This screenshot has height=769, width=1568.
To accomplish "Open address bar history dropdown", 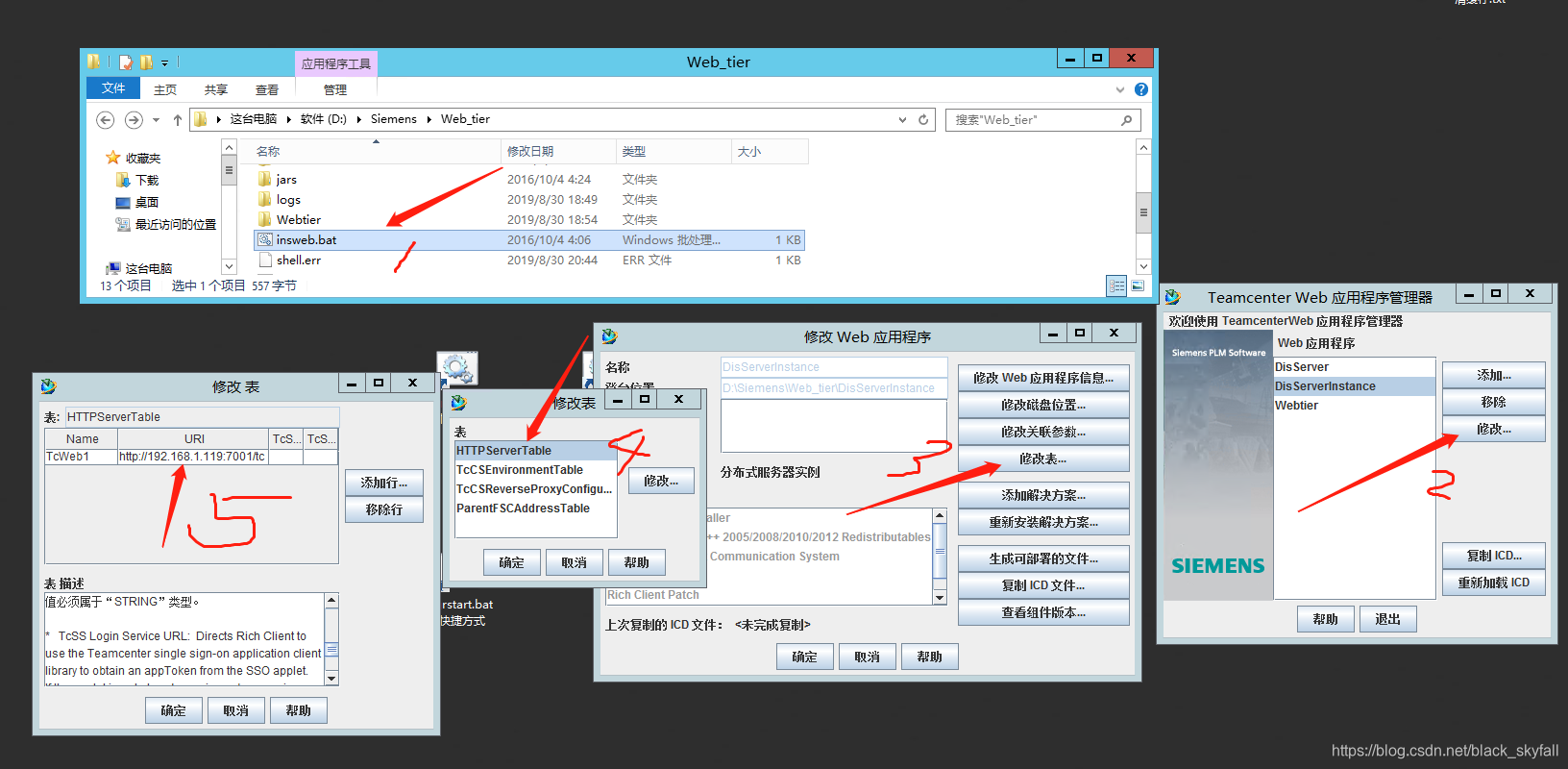I will [x=902, y=120].
